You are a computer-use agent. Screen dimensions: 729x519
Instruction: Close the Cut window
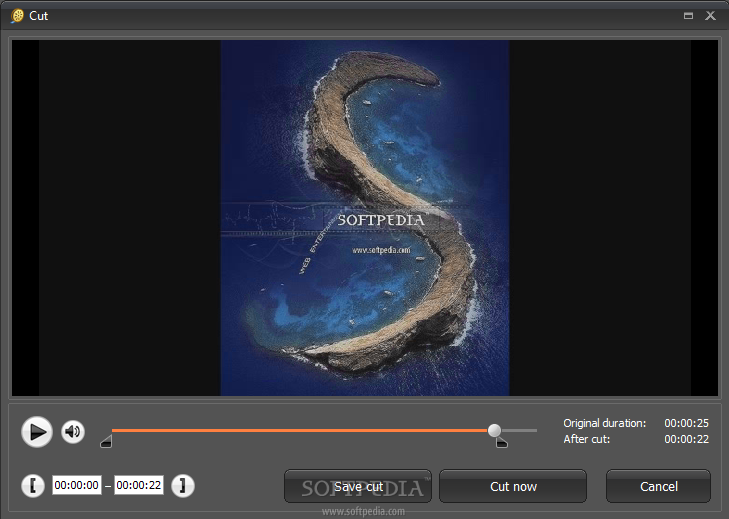pos(710,16)
